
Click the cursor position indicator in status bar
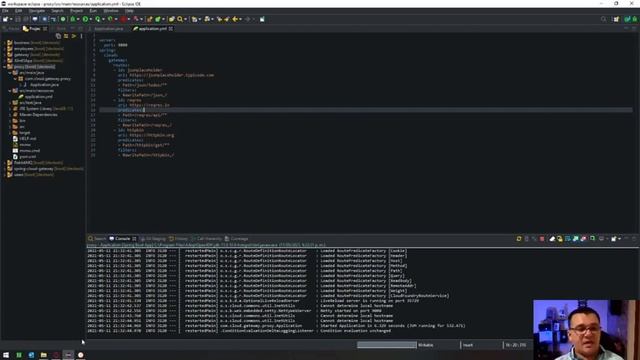(516, 345)
